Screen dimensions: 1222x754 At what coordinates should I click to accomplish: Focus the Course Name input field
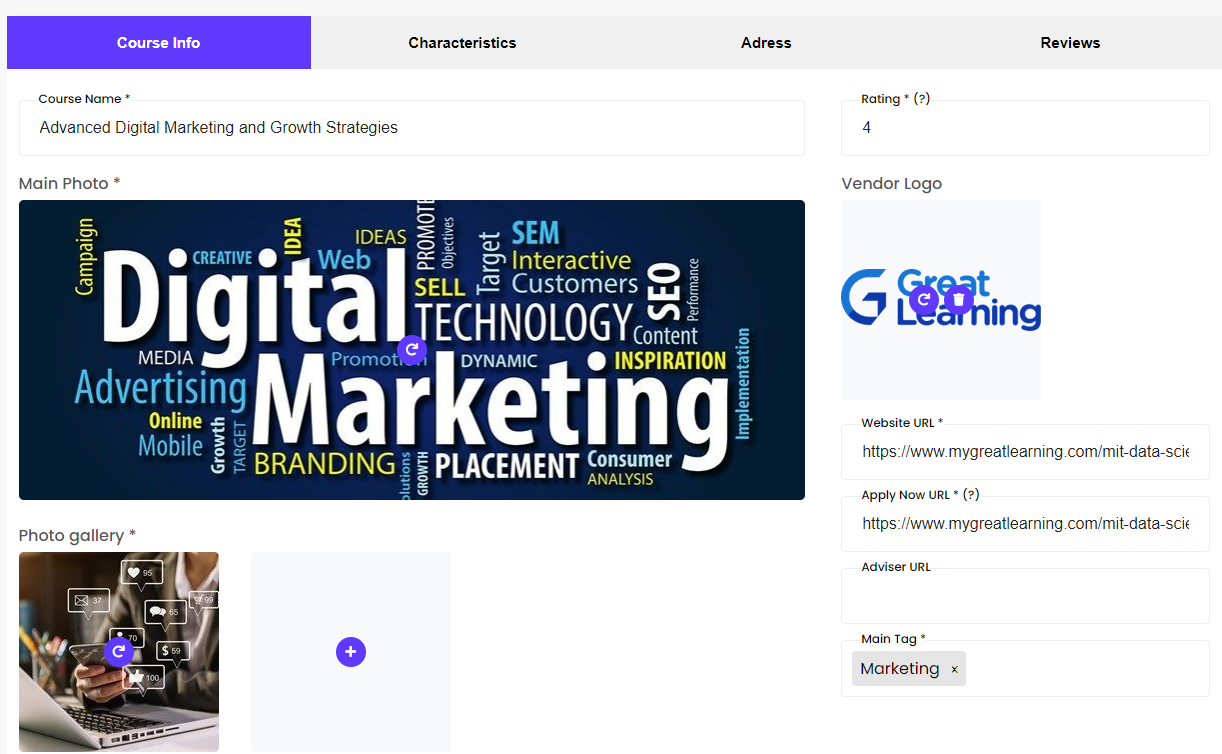411,128
